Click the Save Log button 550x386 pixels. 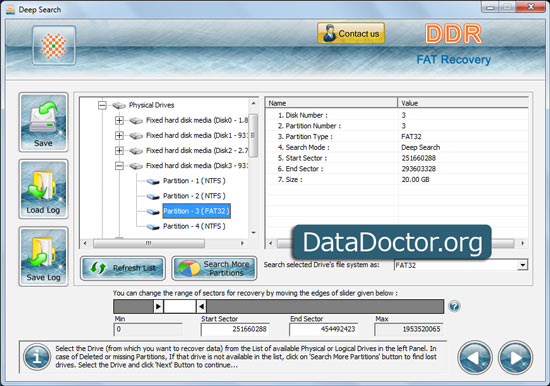pos(43,257)
